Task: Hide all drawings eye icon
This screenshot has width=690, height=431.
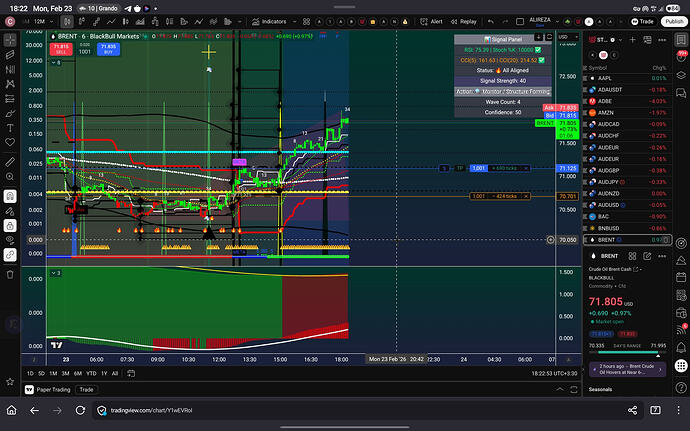Action: tap(10, 240)
